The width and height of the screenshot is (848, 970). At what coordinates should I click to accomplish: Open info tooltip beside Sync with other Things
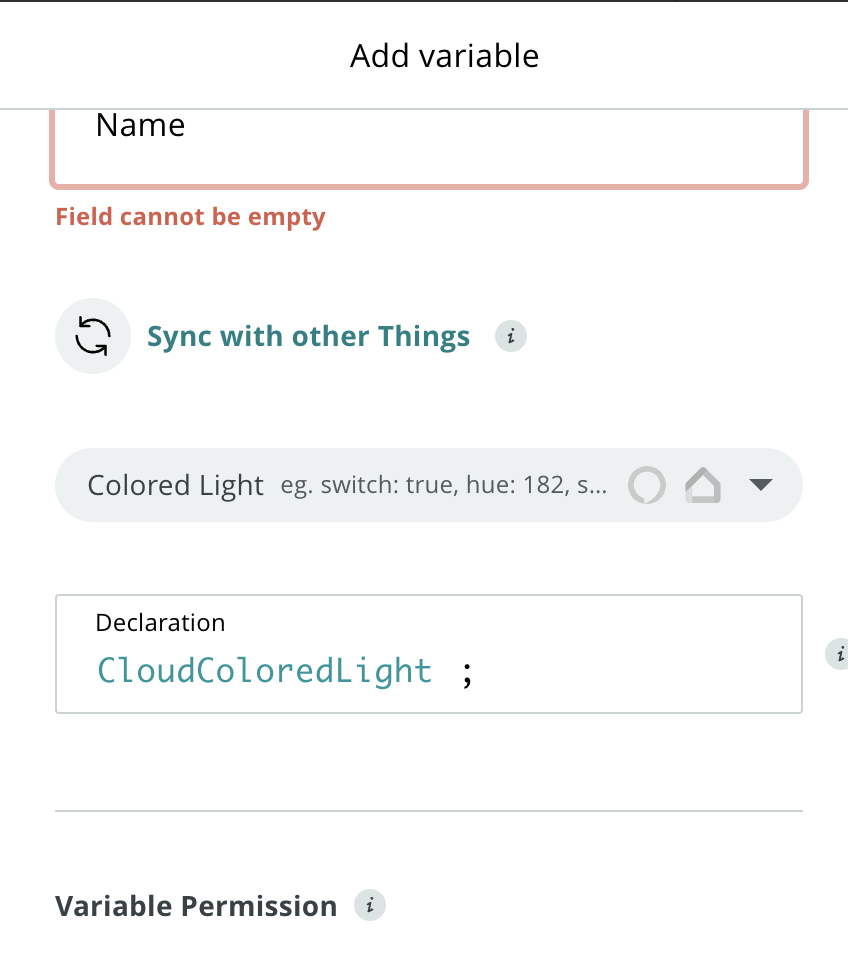(x=511, y=336)
